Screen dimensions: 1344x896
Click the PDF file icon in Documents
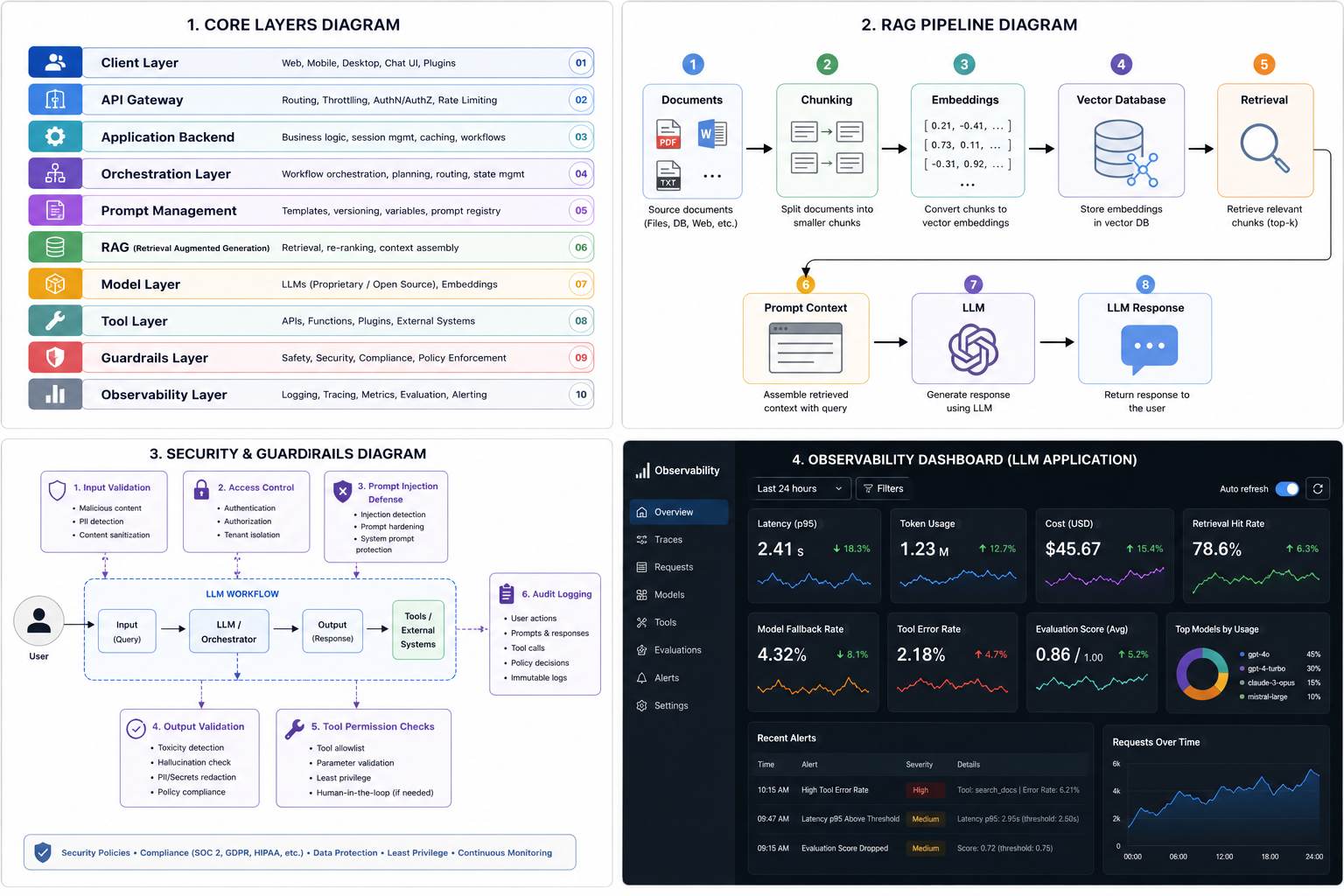[x=668, y=134]
